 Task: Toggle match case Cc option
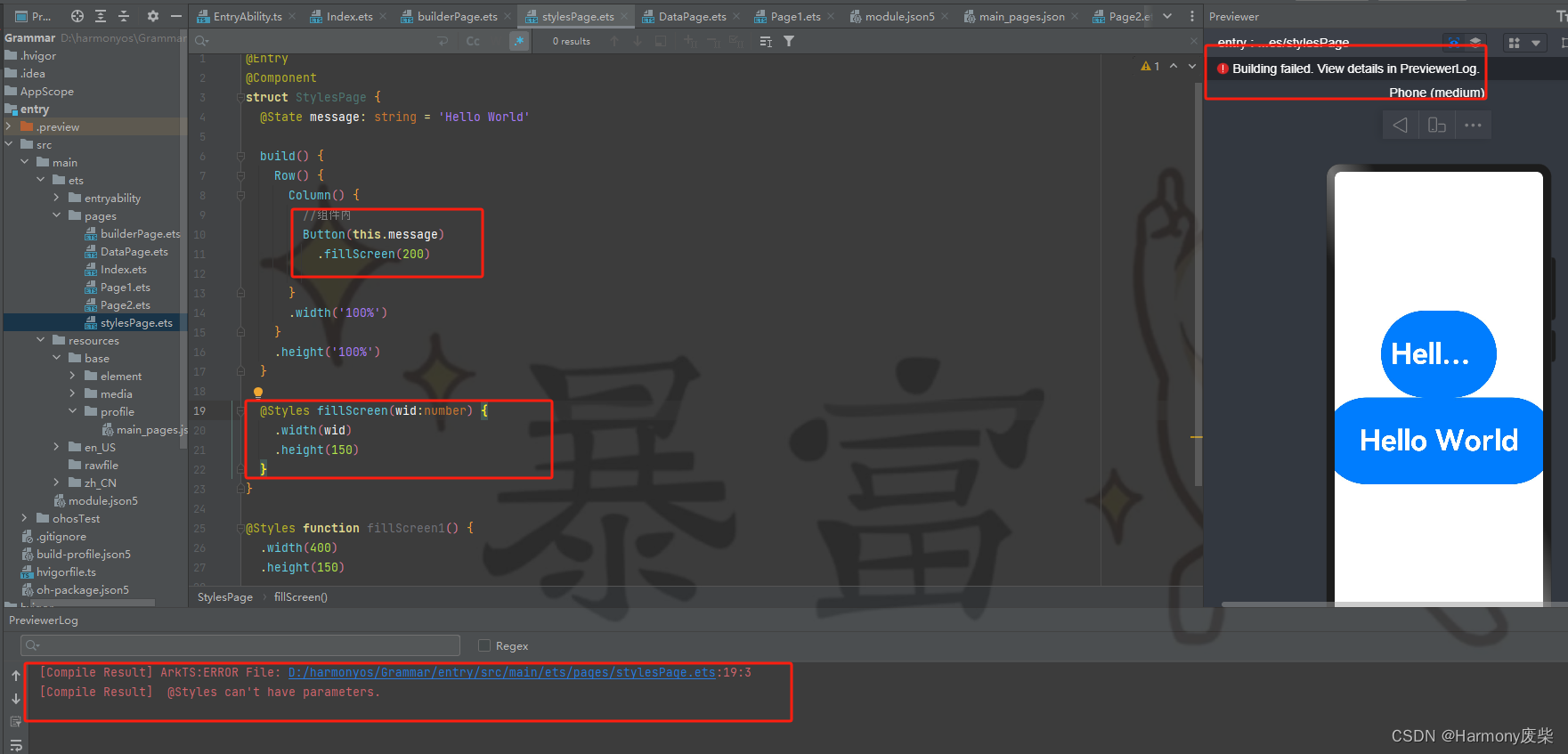tap(473, 41)
